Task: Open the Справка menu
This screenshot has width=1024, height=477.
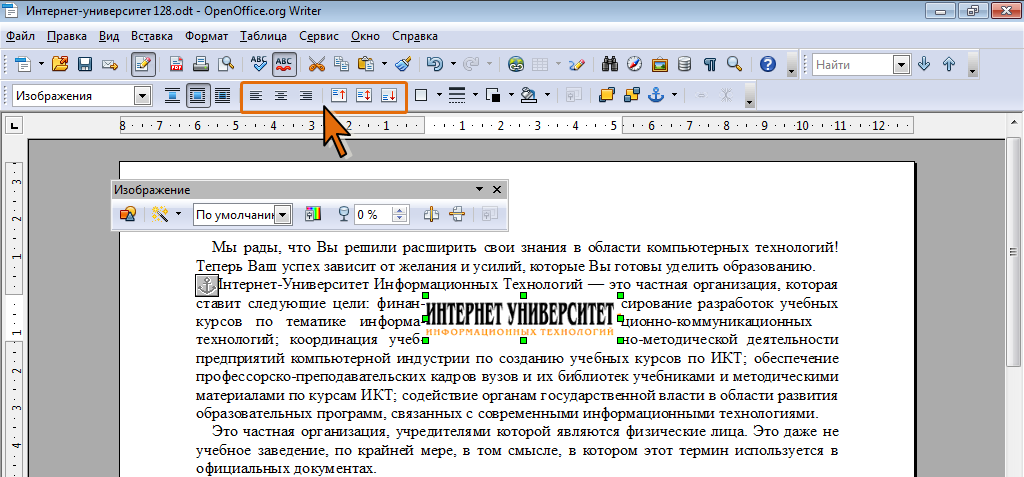Action: pyautogui.click(x=415, y=36)
